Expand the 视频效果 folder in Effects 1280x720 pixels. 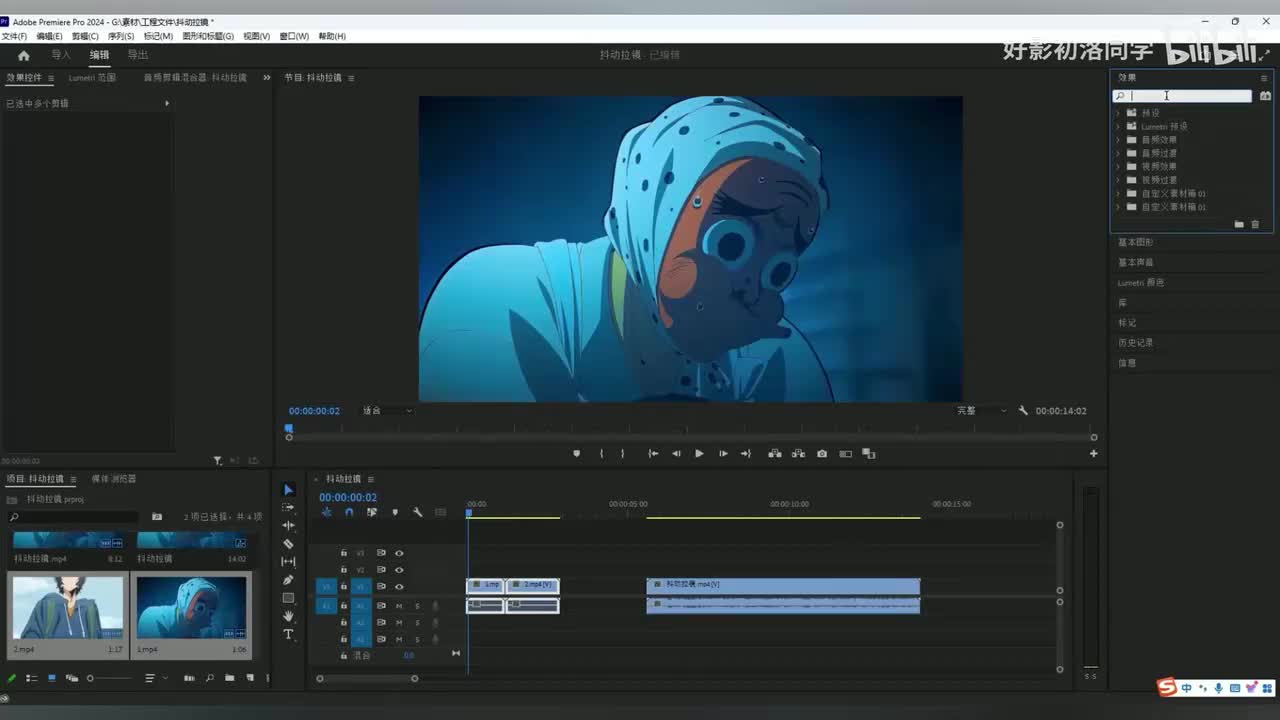coord(1118,167)
